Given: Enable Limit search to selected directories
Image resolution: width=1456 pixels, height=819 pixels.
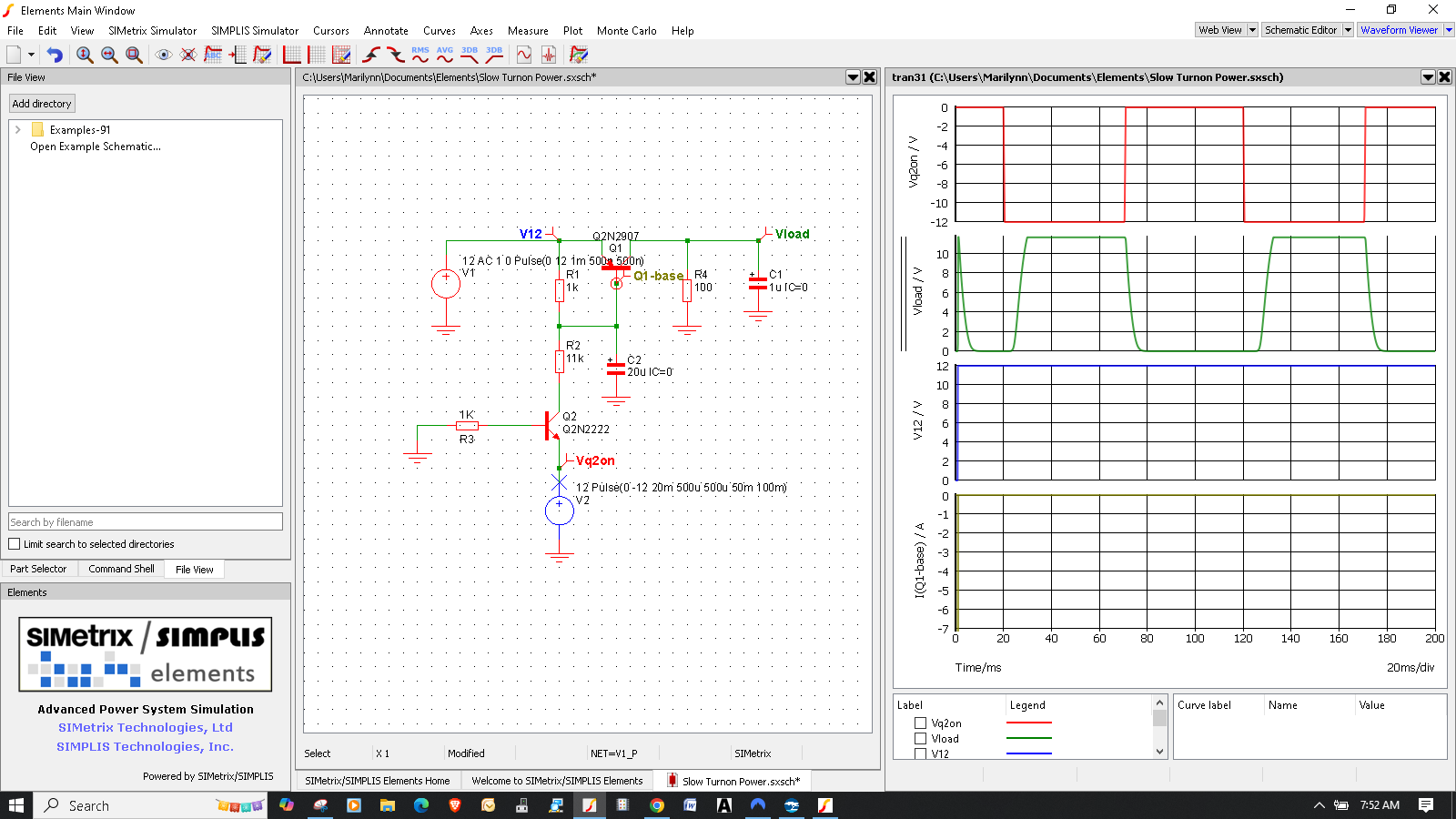Looking at the screenshot, I should (15, 544).
